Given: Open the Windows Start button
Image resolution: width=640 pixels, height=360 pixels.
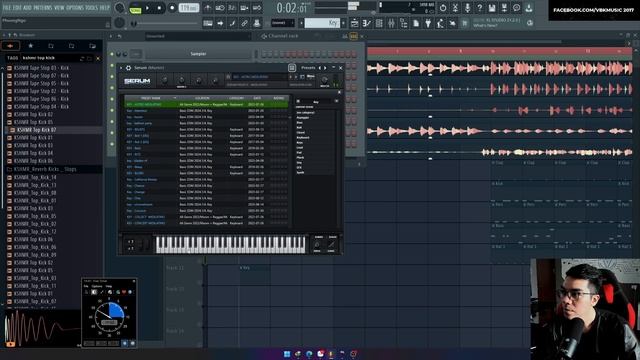Looking at the screenshot, I should 287,354.
